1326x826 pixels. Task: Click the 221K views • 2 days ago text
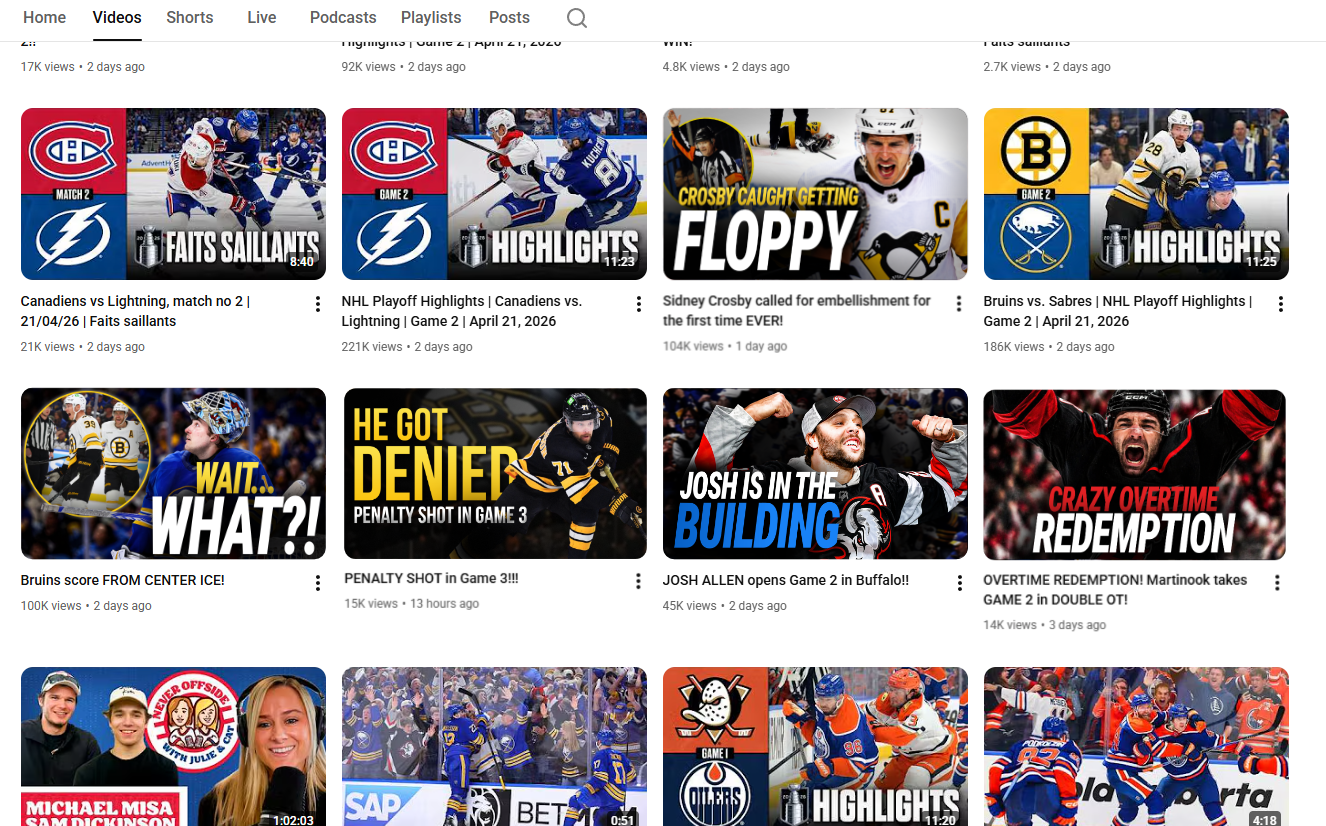[407, 347]
